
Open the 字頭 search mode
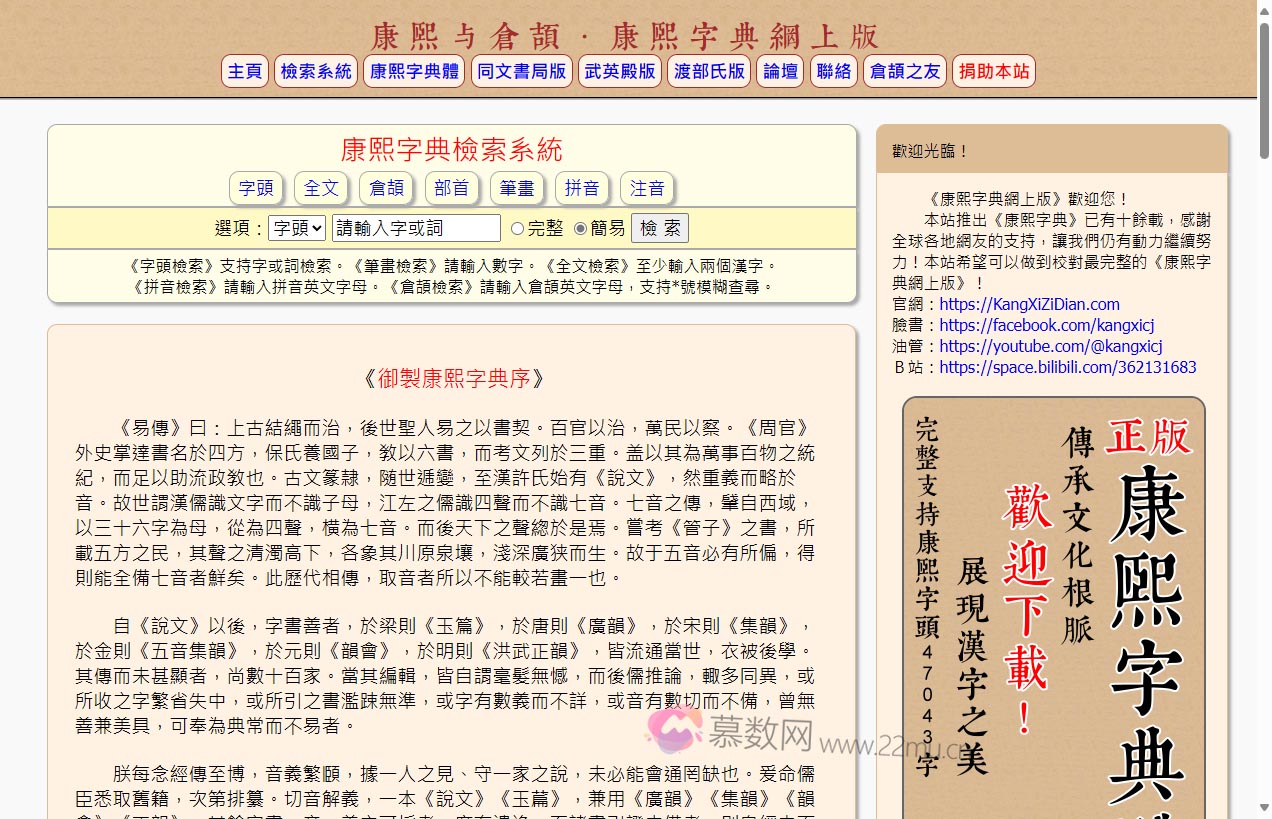[256, 188]
